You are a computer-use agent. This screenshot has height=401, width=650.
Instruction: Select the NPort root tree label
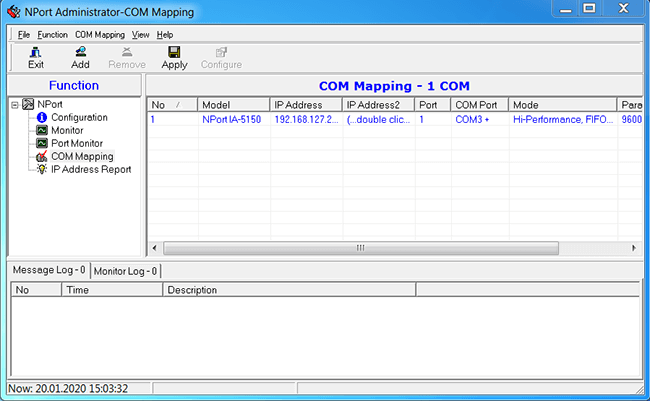(50, 104)
